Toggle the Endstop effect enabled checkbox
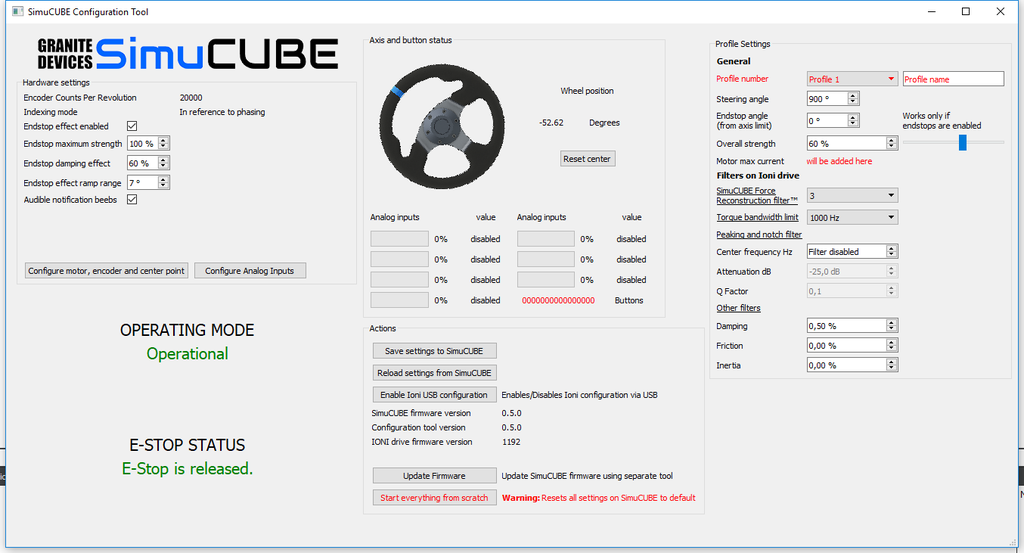 (132, 126)
